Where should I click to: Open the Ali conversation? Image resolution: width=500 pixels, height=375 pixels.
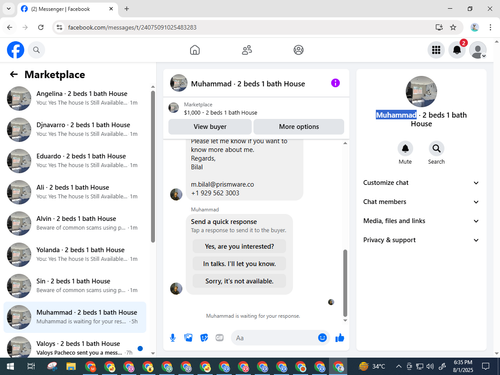click(x=75, y=192)
